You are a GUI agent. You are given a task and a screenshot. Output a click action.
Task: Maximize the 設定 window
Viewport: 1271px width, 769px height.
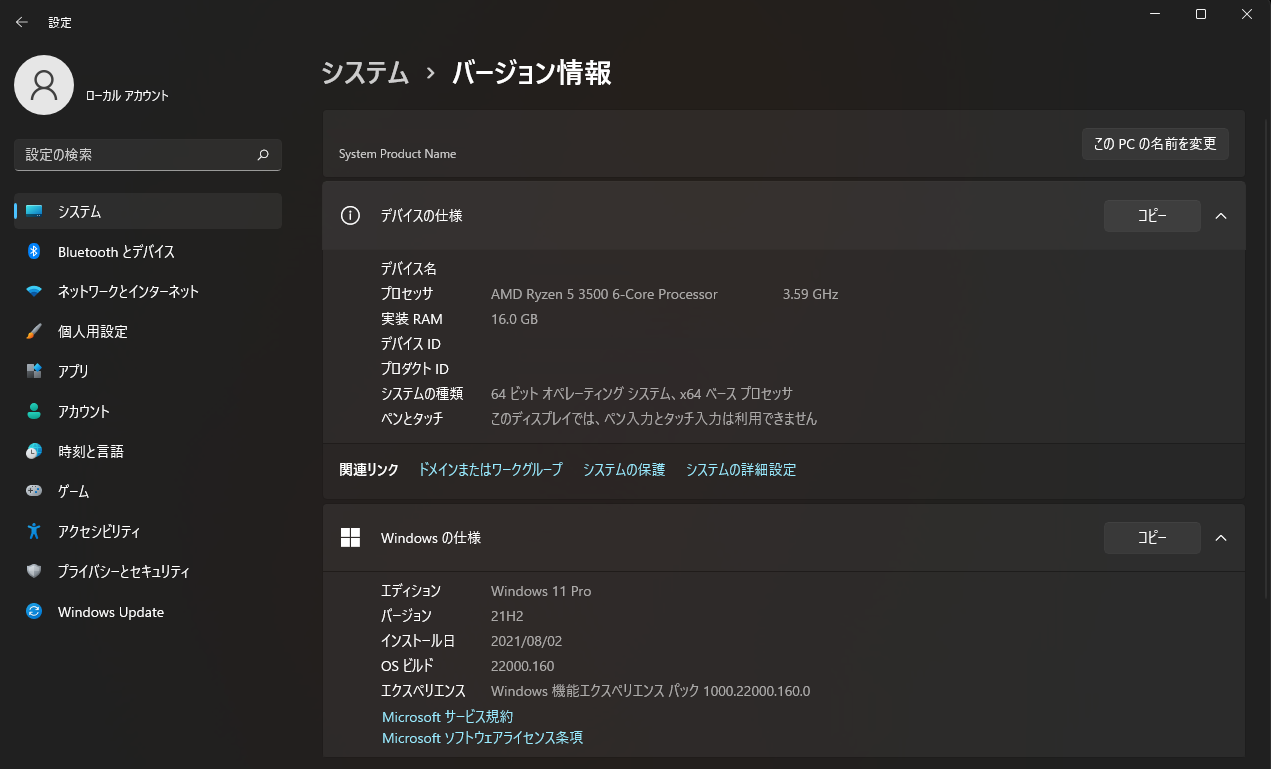pos(1201,14)
